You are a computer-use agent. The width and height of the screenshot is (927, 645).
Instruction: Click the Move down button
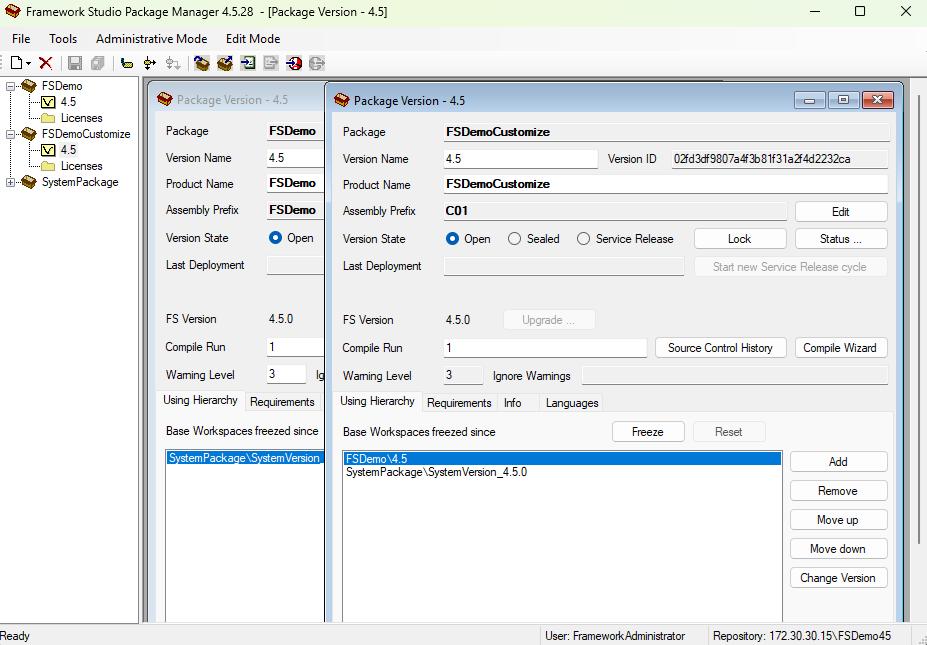click(x=838, y=549)
